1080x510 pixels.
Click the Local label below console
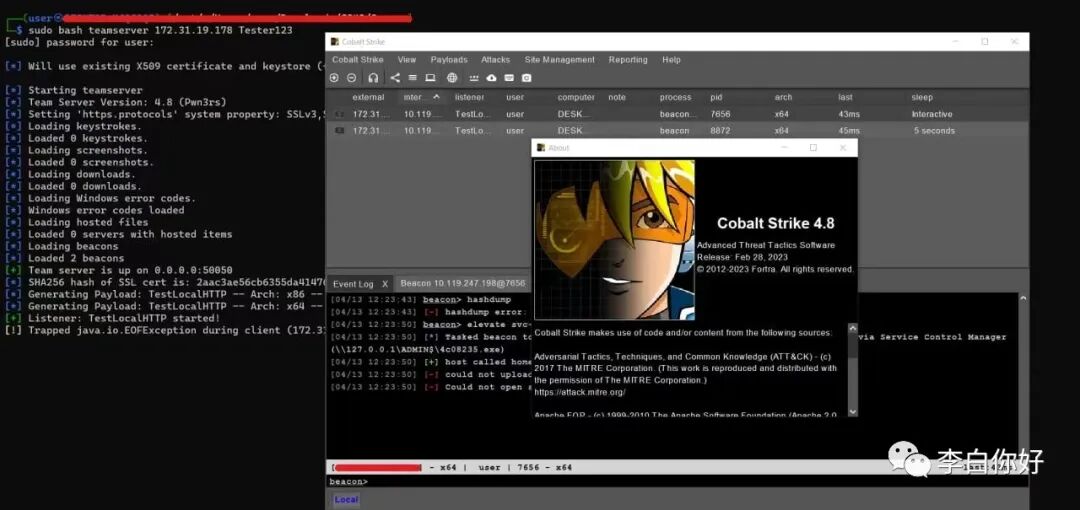coord(346,500)
